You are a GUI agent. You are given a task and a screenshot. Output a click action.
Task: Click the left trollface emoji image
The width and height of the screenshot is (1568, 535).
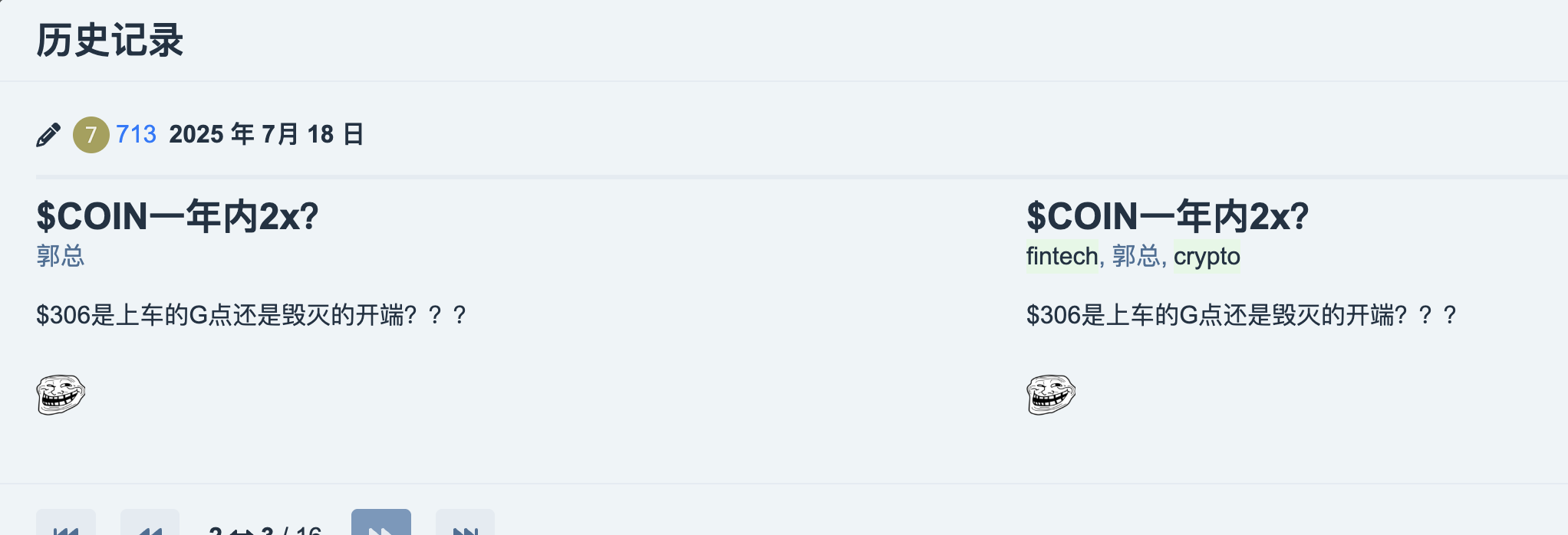[x=61, y=395]
